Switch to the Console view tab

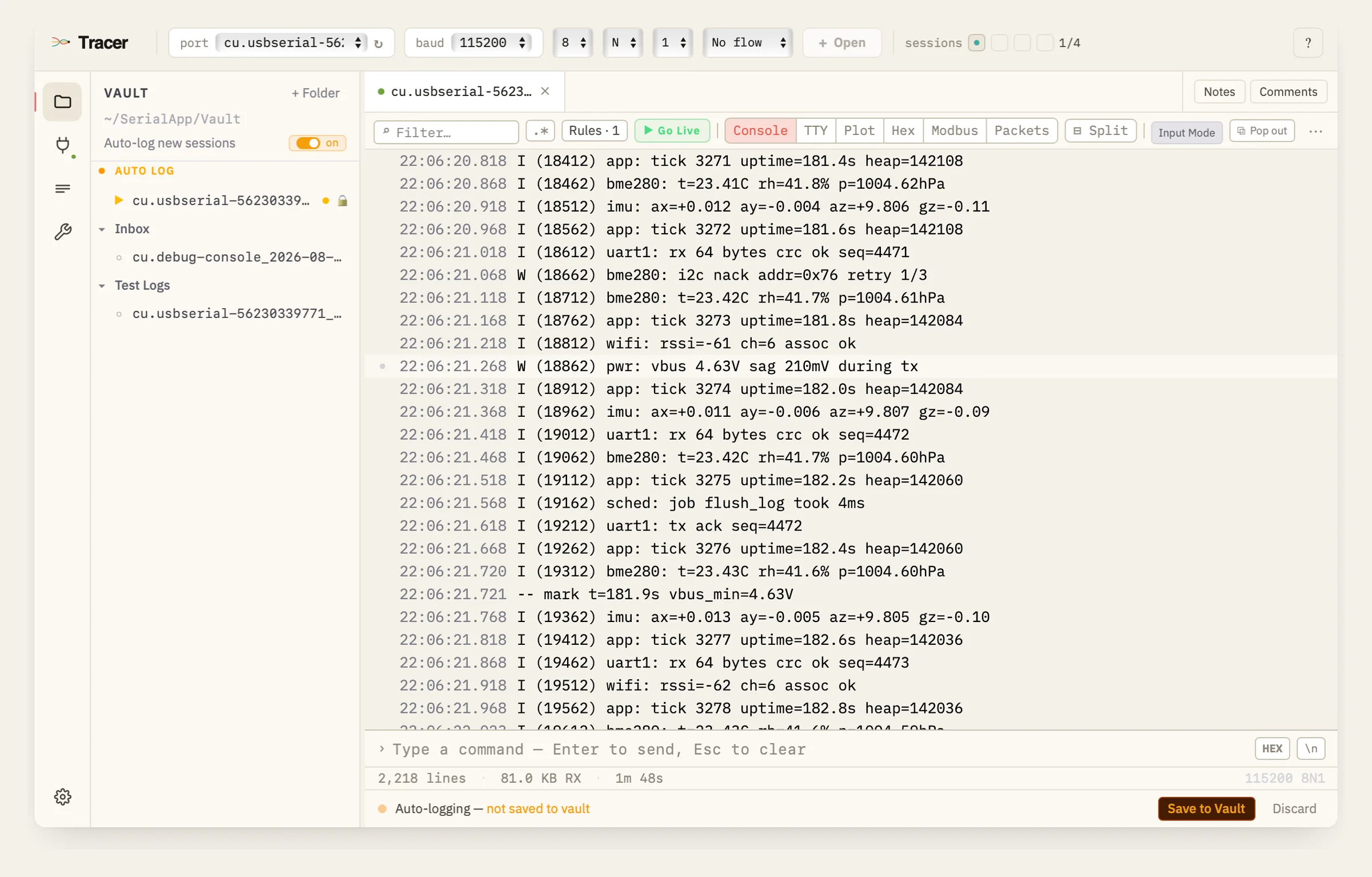[760, 131]
